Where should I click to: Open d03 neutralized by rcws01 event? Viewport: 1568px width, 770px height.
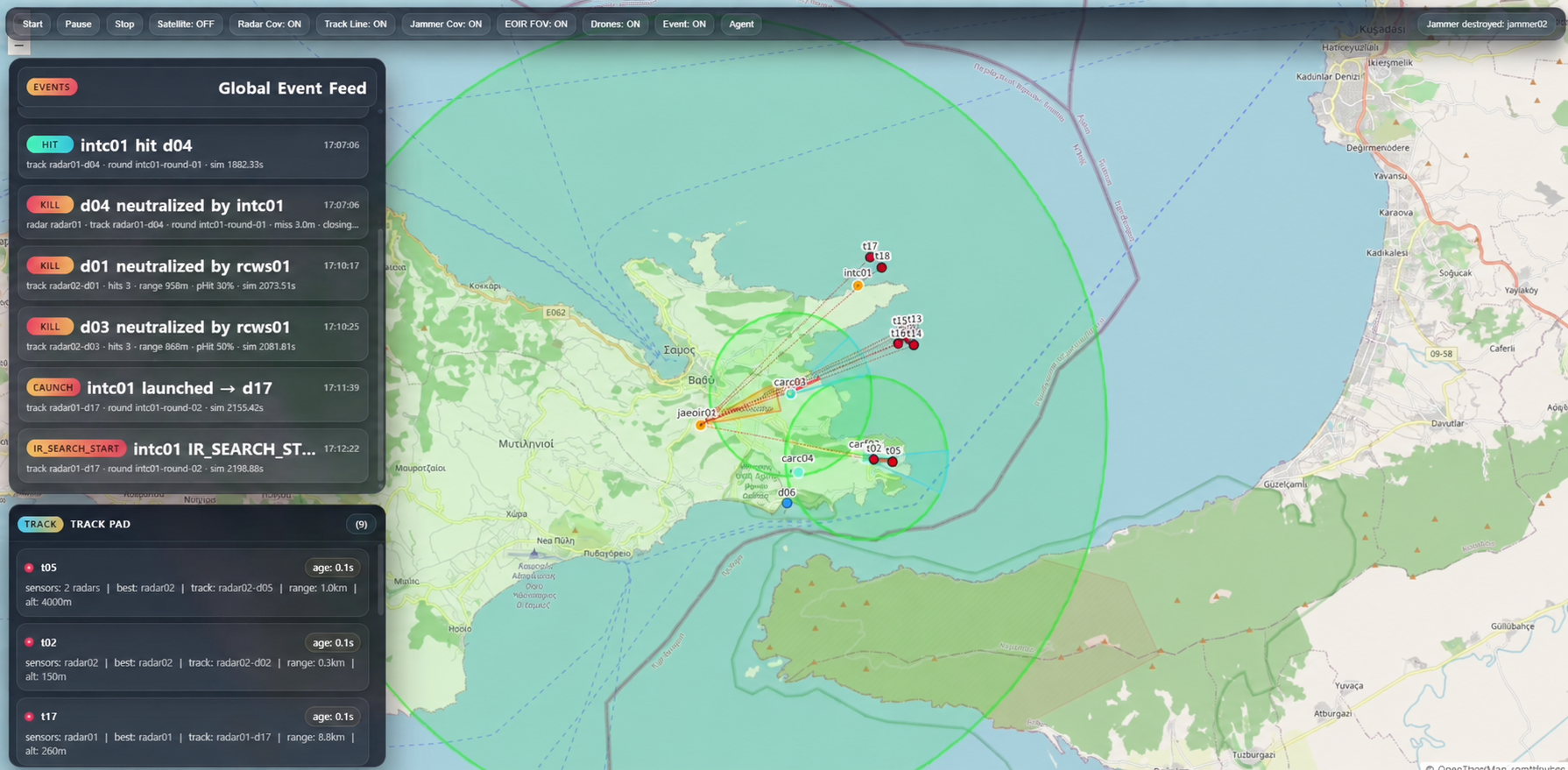coord(193,335)
